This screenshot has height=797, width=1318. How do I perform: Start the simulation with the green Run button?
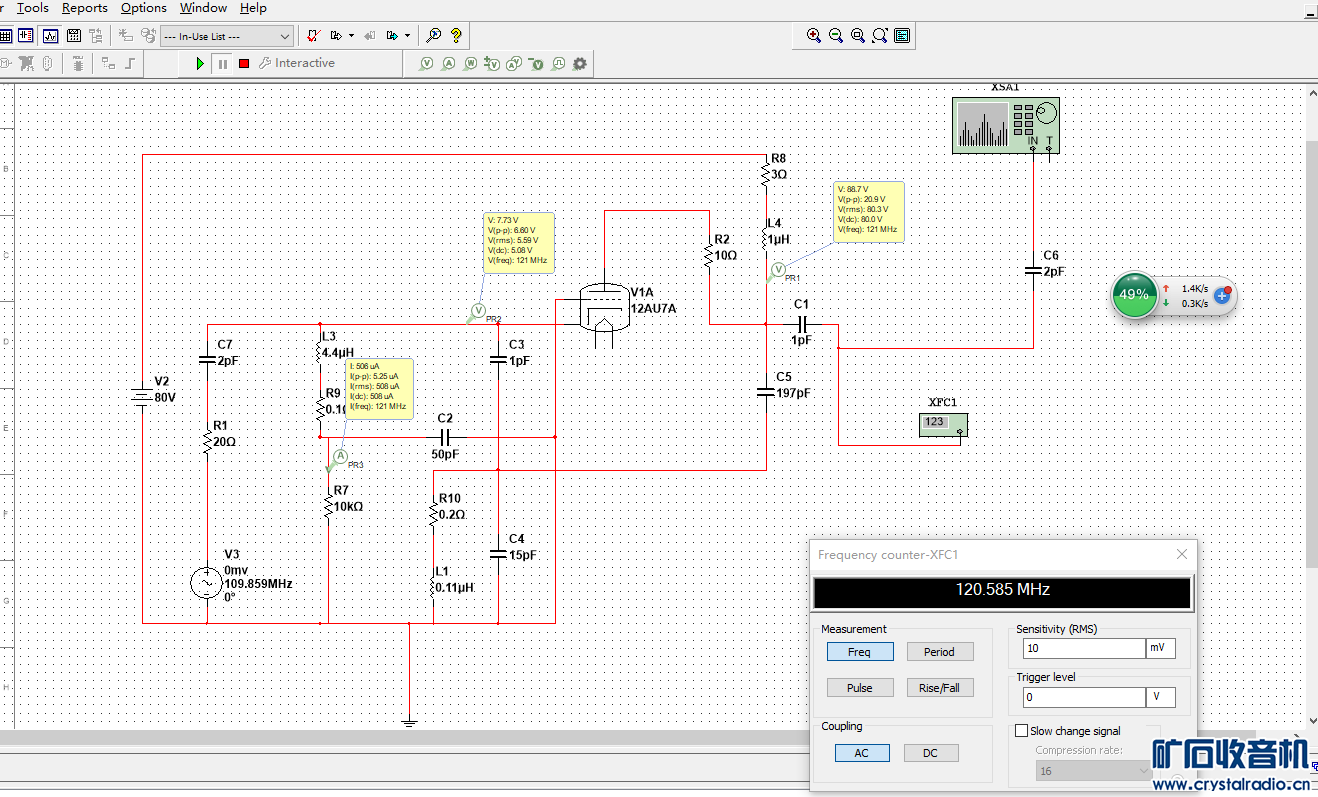click(x=200, y=63)
